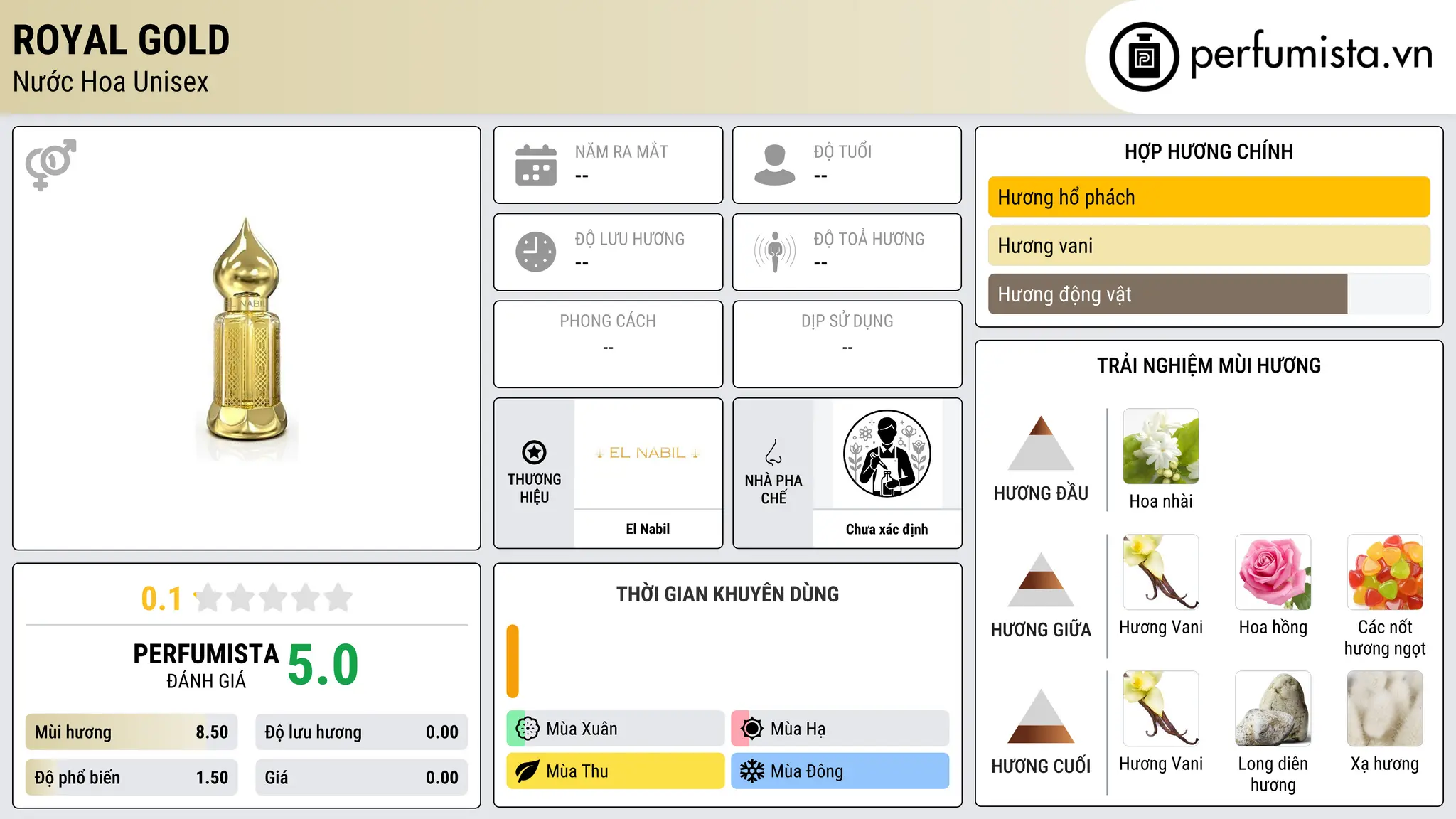Viewport: 1456px width, 819px height.
Task: Click the Nước Hoa Unisex subtitle
Action: click(111, 82)
